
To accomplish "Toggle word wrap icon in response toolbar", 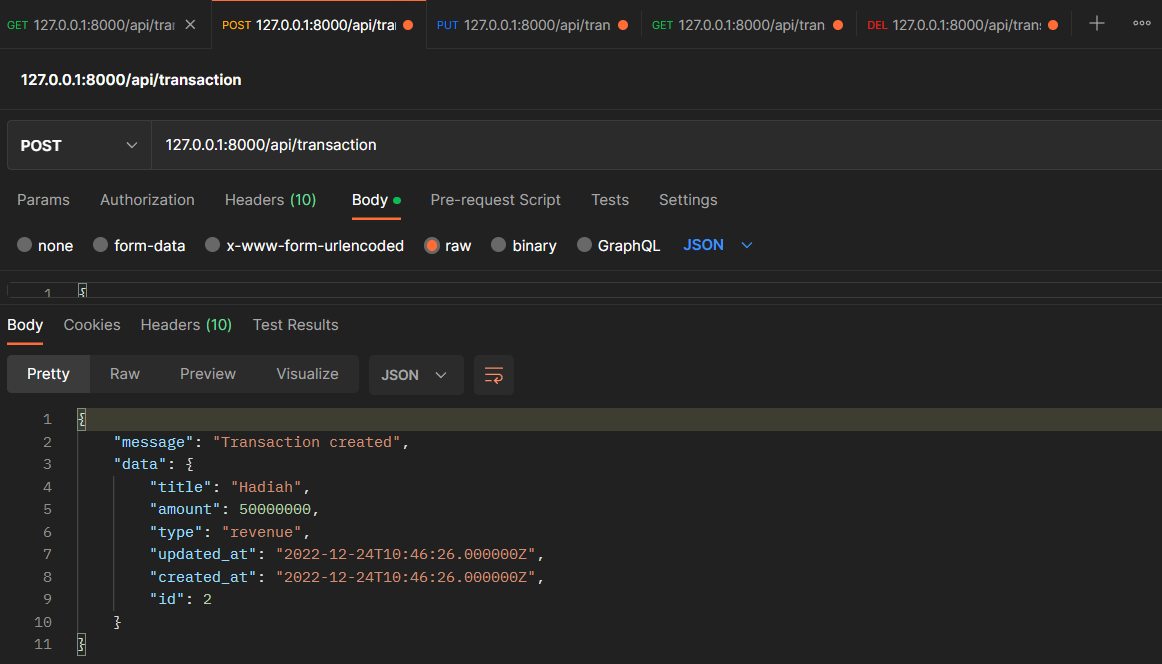I will click(494, 375).
